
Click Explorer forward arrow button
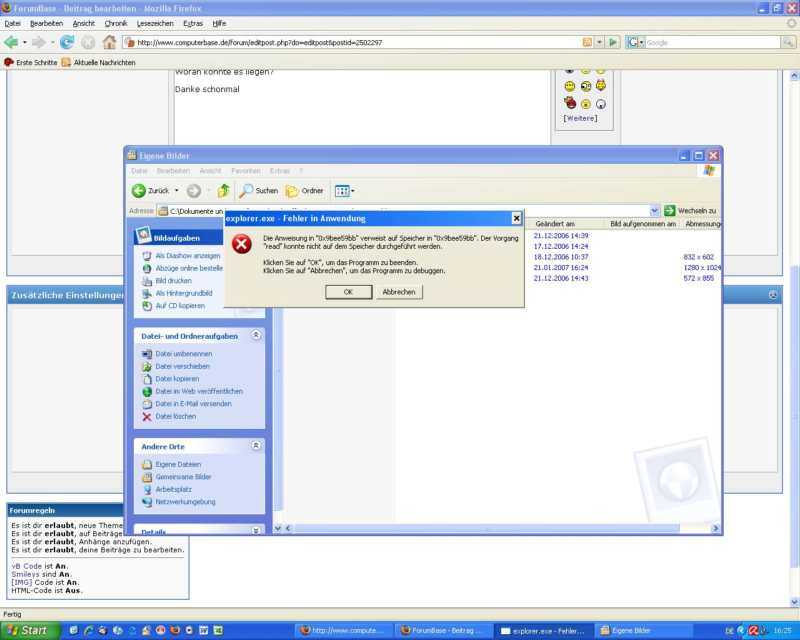point(193,191)
